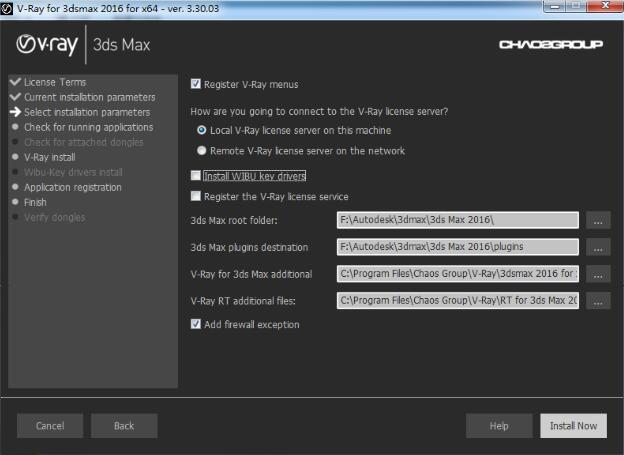Enable Install WIBU key drivers
624x455 pixels.
click(196, 176)
